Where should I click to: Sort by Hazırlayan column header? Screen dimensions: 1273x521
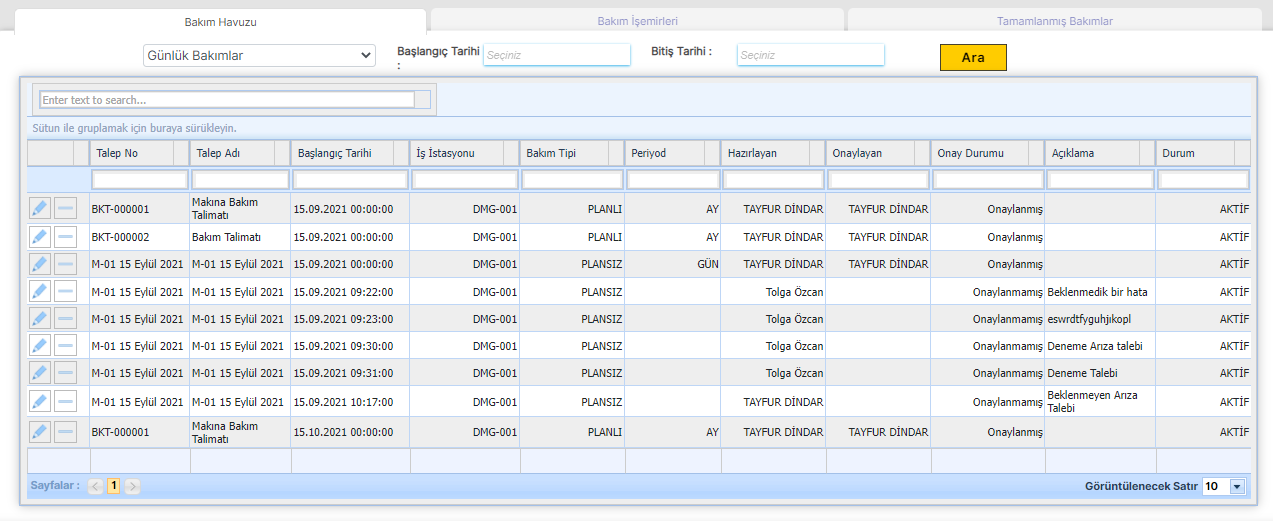pyautogui.click(x=774, y=153)
